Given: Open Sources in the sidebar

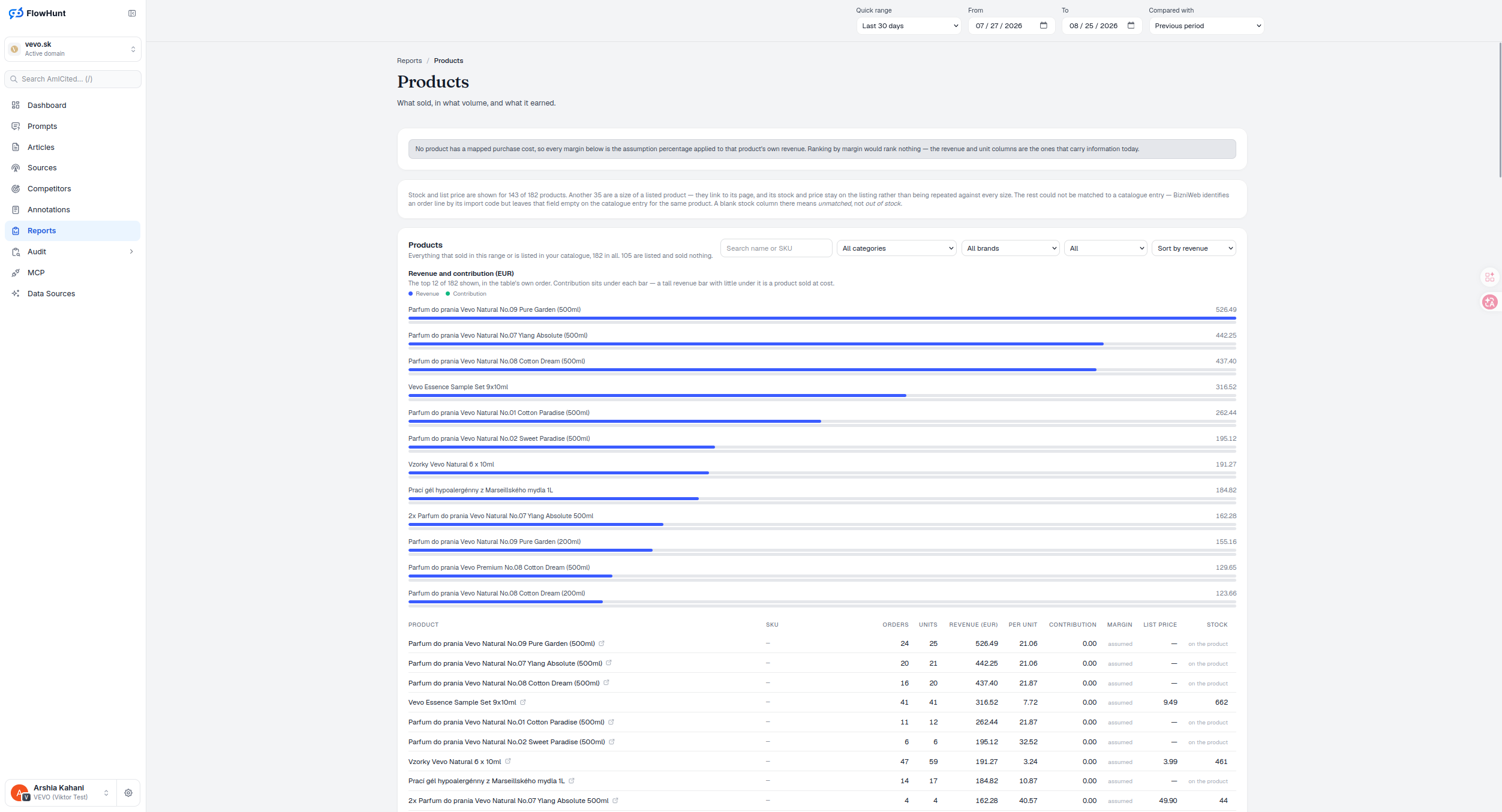Looking at the screenshot, I should tap(73, 168).
